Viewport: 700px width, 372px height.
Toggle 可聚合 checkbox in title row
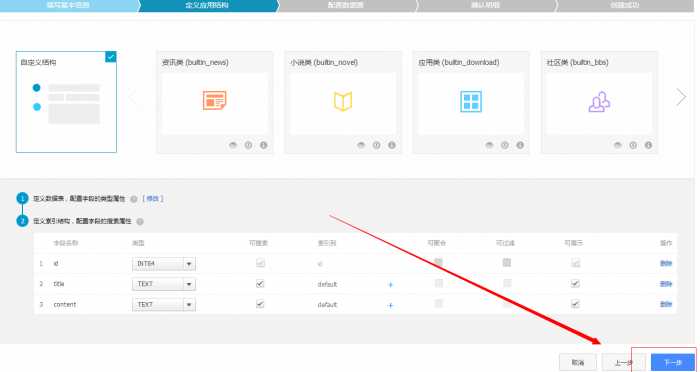click(438, 283)
